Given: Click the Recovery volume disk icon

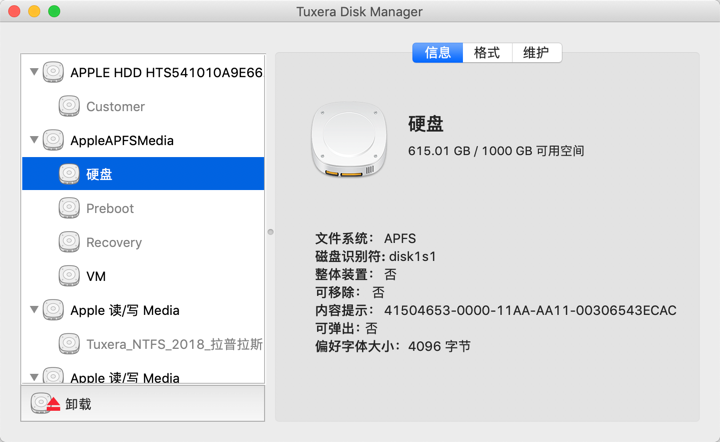Looking at the screenshot, I should tap(69, 242).
